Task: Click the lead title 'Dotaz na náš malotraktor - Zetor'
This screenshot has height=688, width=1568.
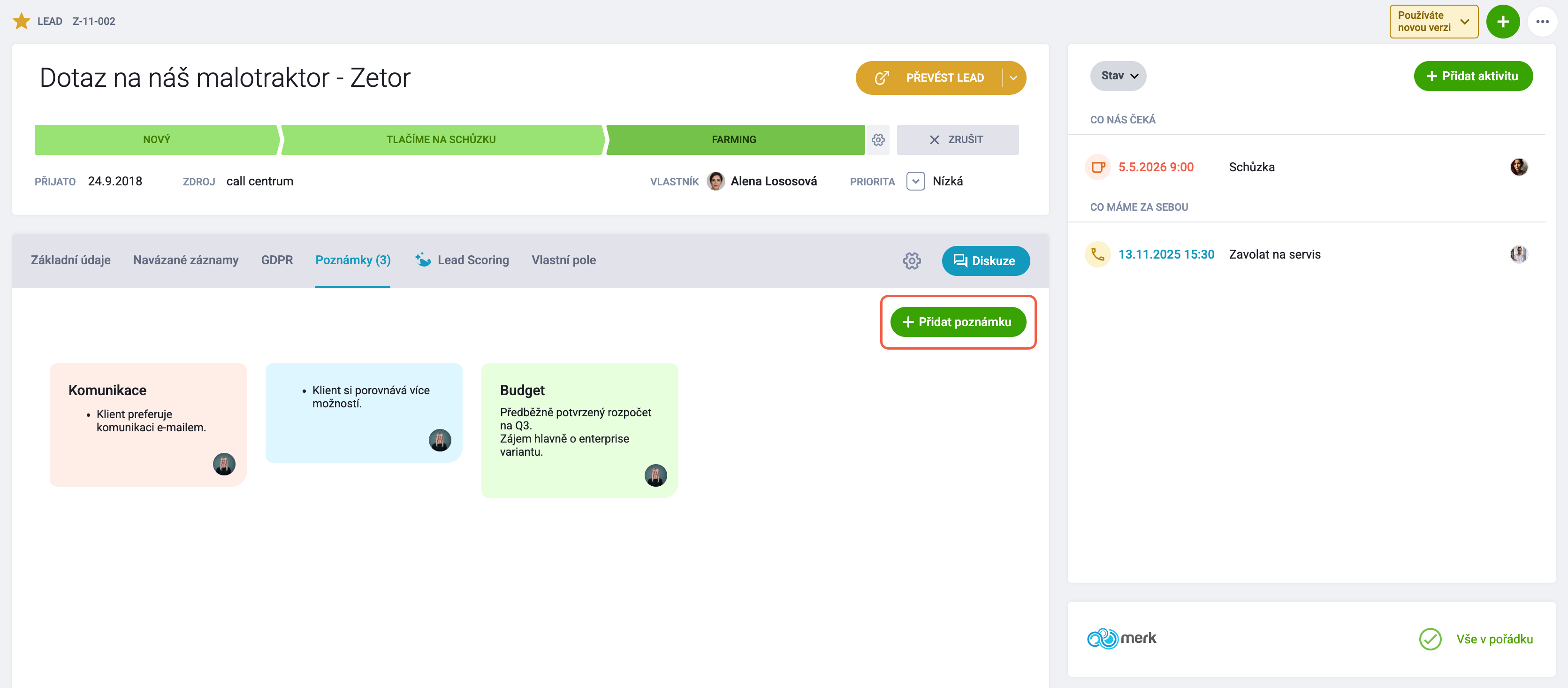Action: click(x=225, y=78)
